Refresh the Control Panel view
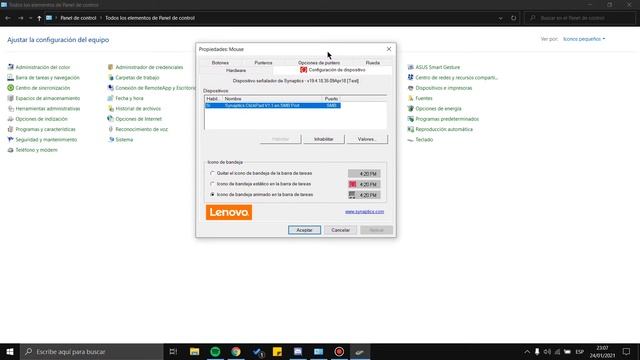This screenshot has height=360, width=640. pyautogui.click(x=513, y=18)
